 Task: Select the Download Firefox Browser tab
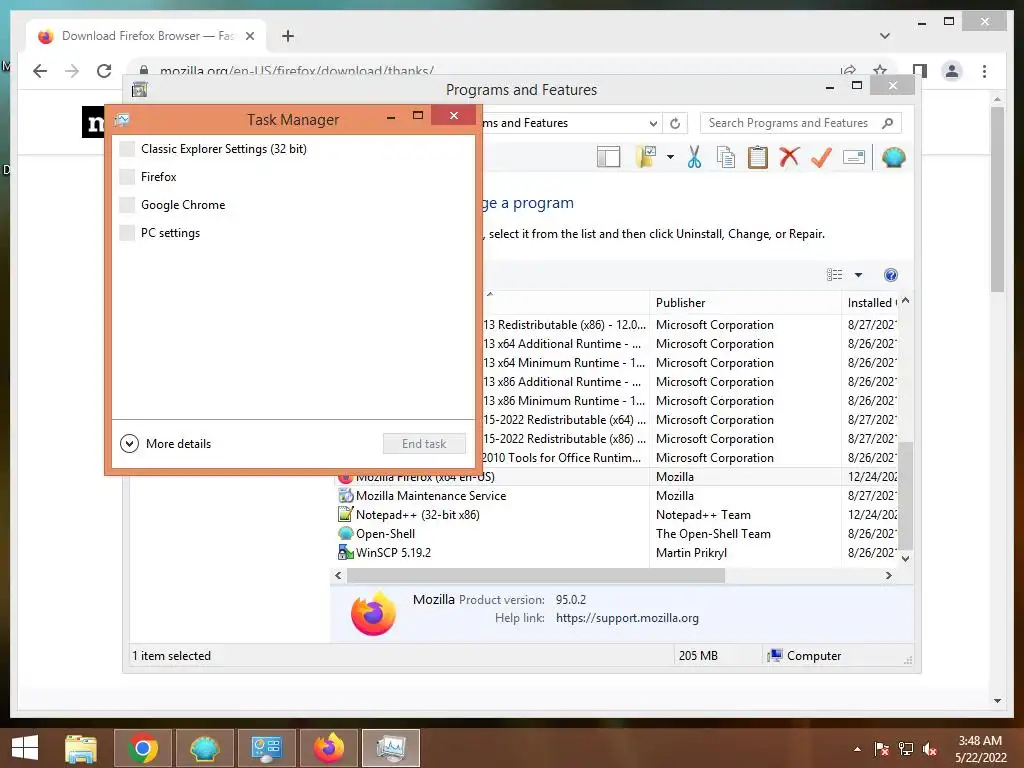(x=146, y=36)
